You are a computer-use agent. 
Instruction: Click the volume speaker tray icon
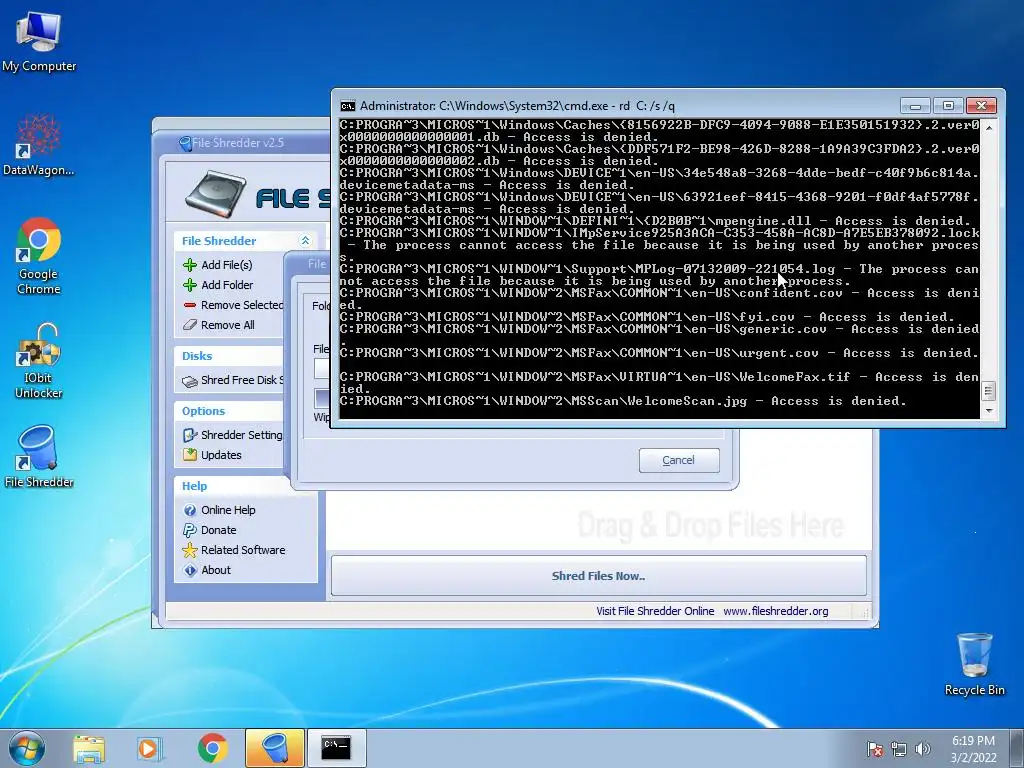pos(922,749)
